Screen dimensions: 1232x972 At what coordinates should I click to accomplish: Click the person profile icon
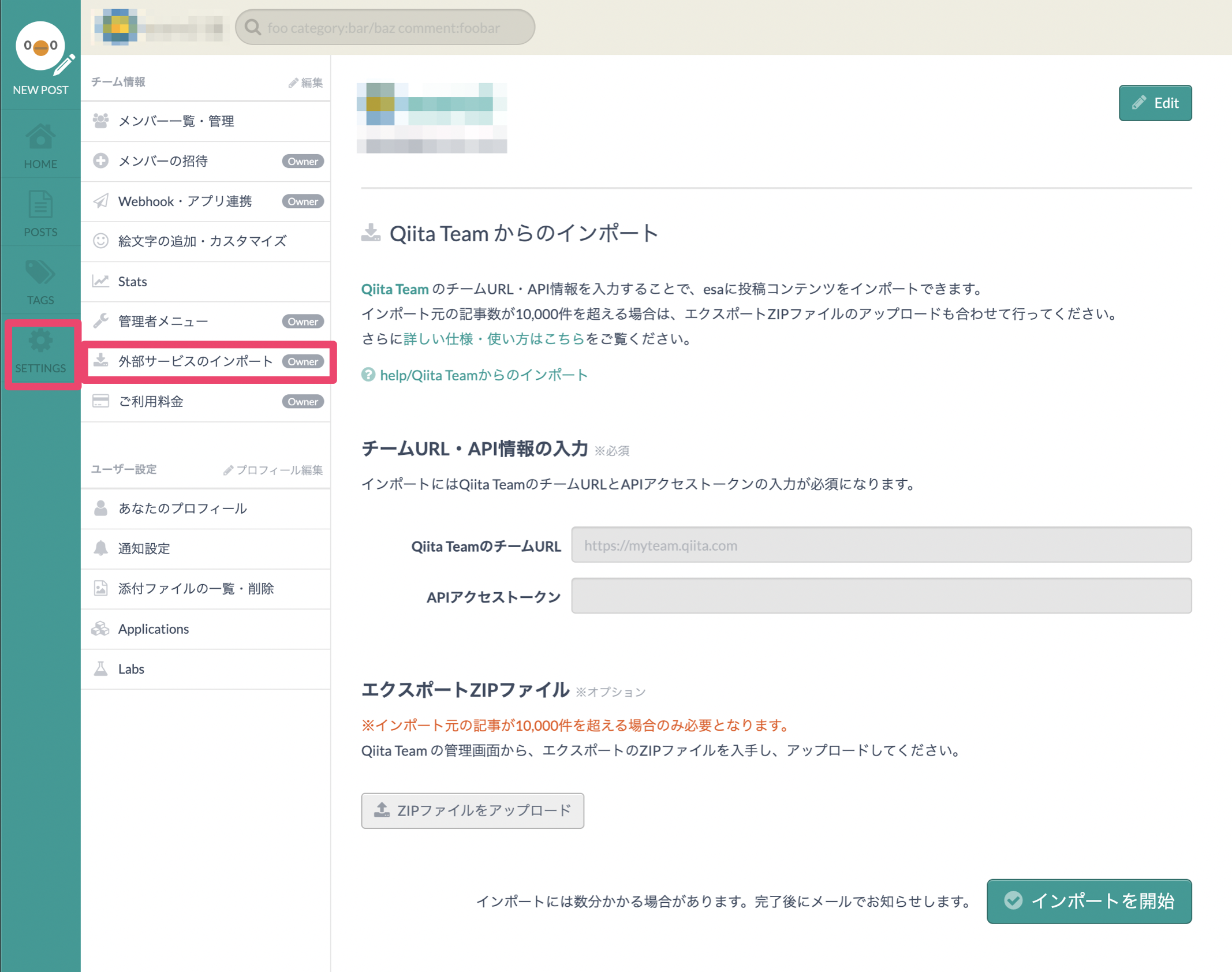(x=101, y=508)
